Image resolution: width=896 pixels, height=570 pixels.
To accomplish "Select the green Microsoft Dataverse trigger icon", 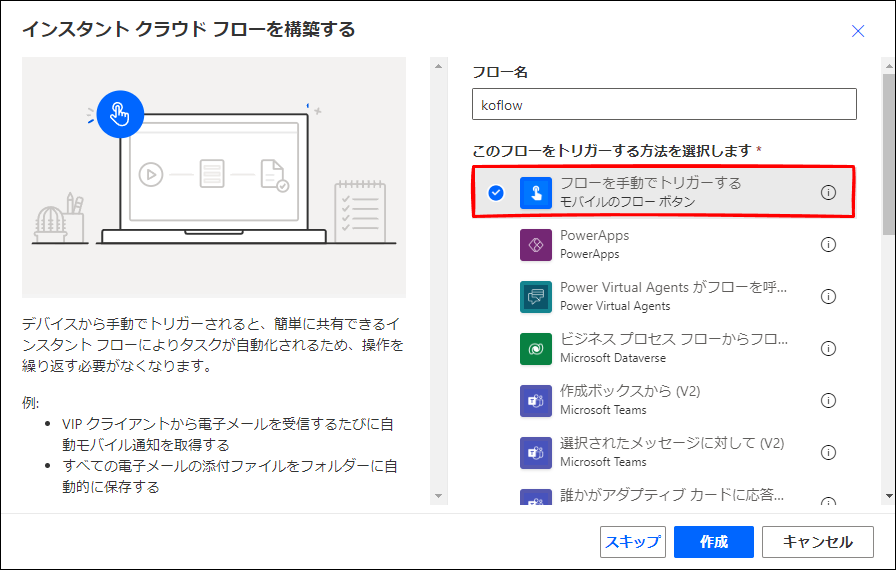I will tap(535, 349).
